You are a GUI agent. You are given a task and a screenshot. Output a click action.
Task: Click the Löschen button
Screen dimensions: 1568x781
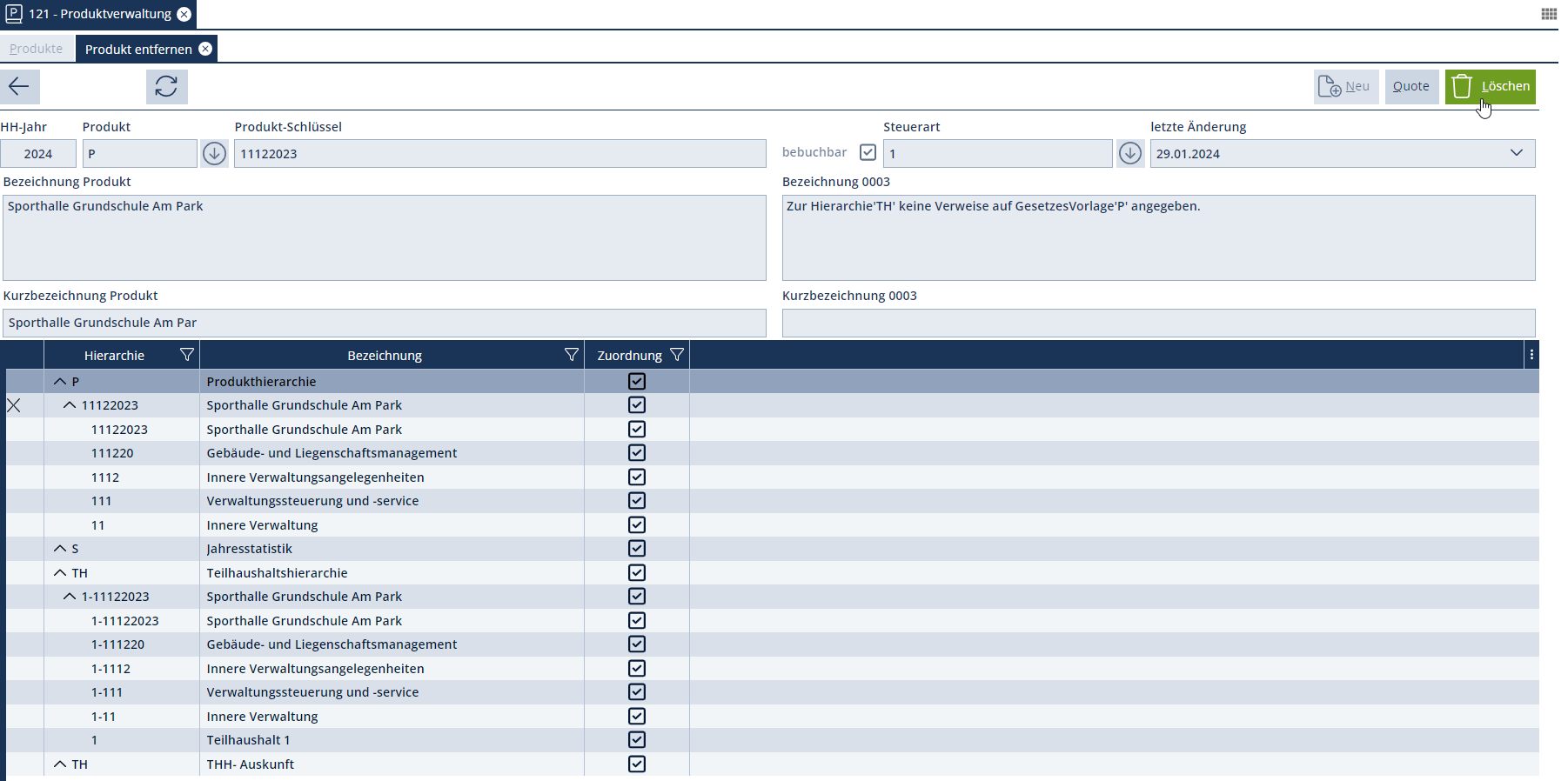tap(1490, 86)
